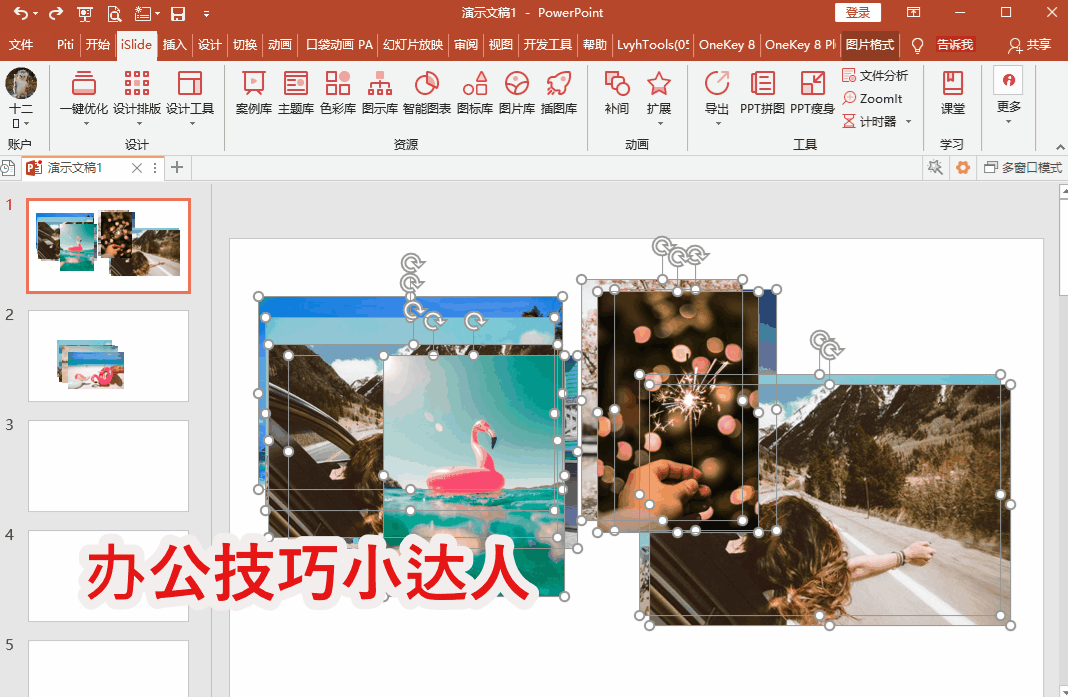Click the 共享 share button
This screenshot has width=1068, height=697.
(1030, 45)
